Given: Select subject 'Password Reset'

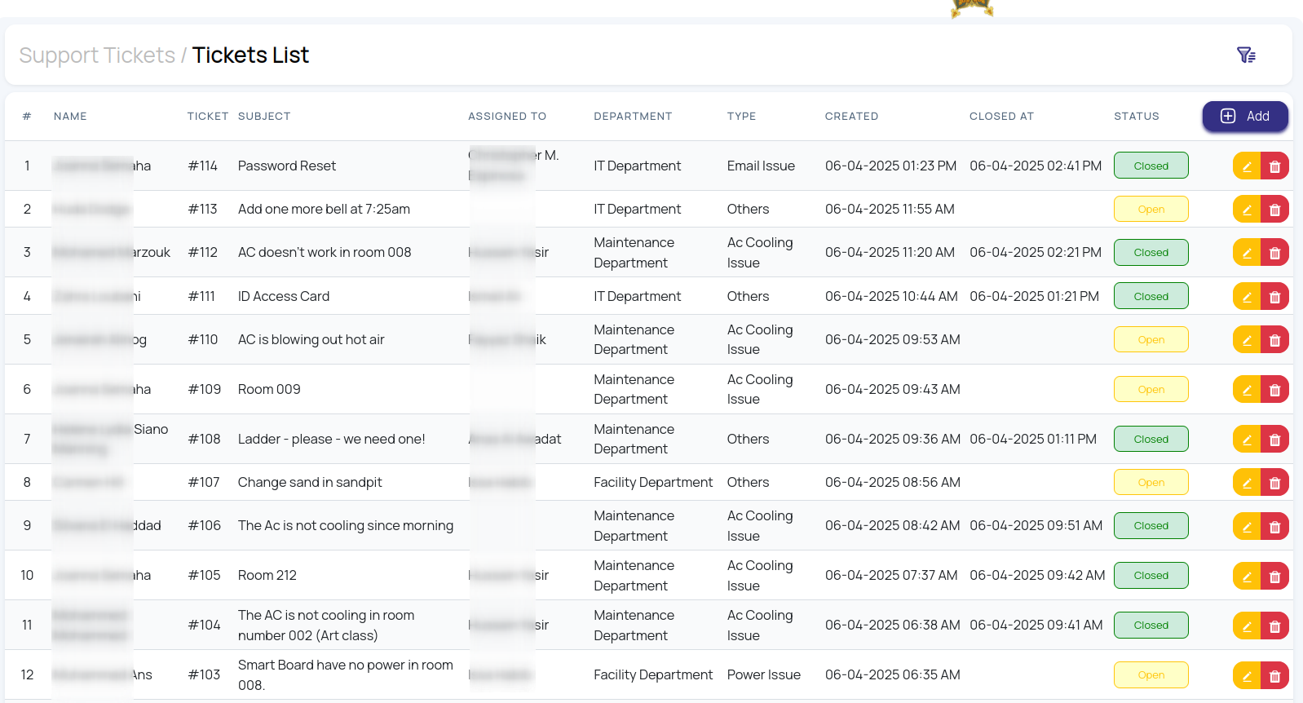Looking at the screenshot, I should [287, 166].
